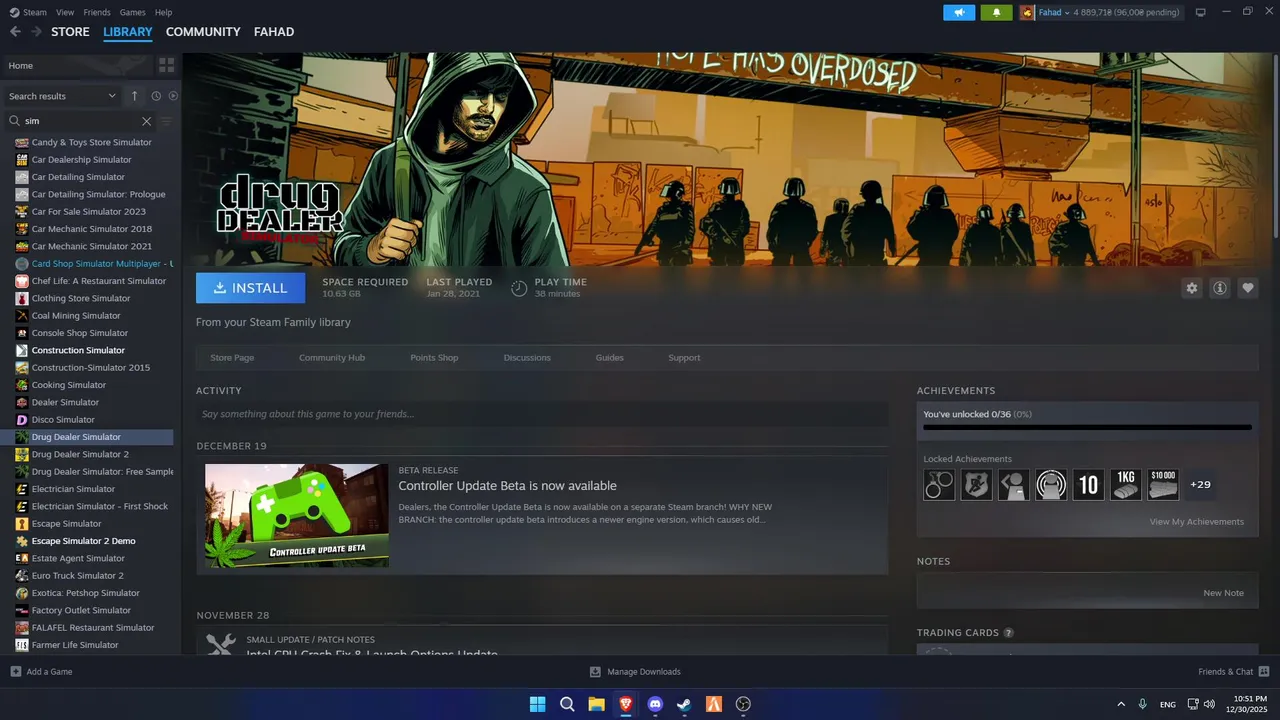Open the Guides link
The image size is (1280, 720).
click(x=609, y=358)
